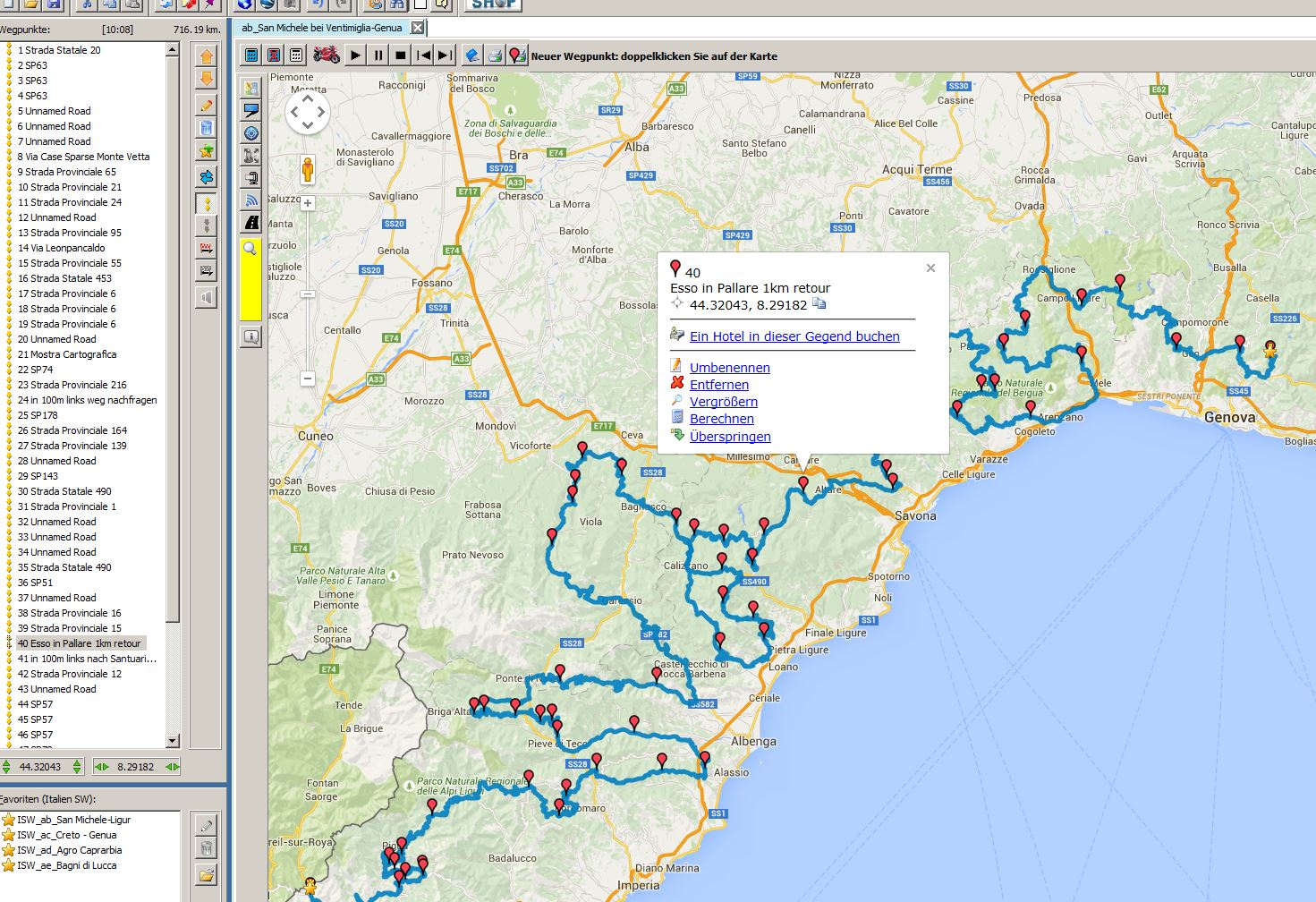
Task: Open favorite ISW_ae_Bagni di Lucca
Action: coord(67,865)
